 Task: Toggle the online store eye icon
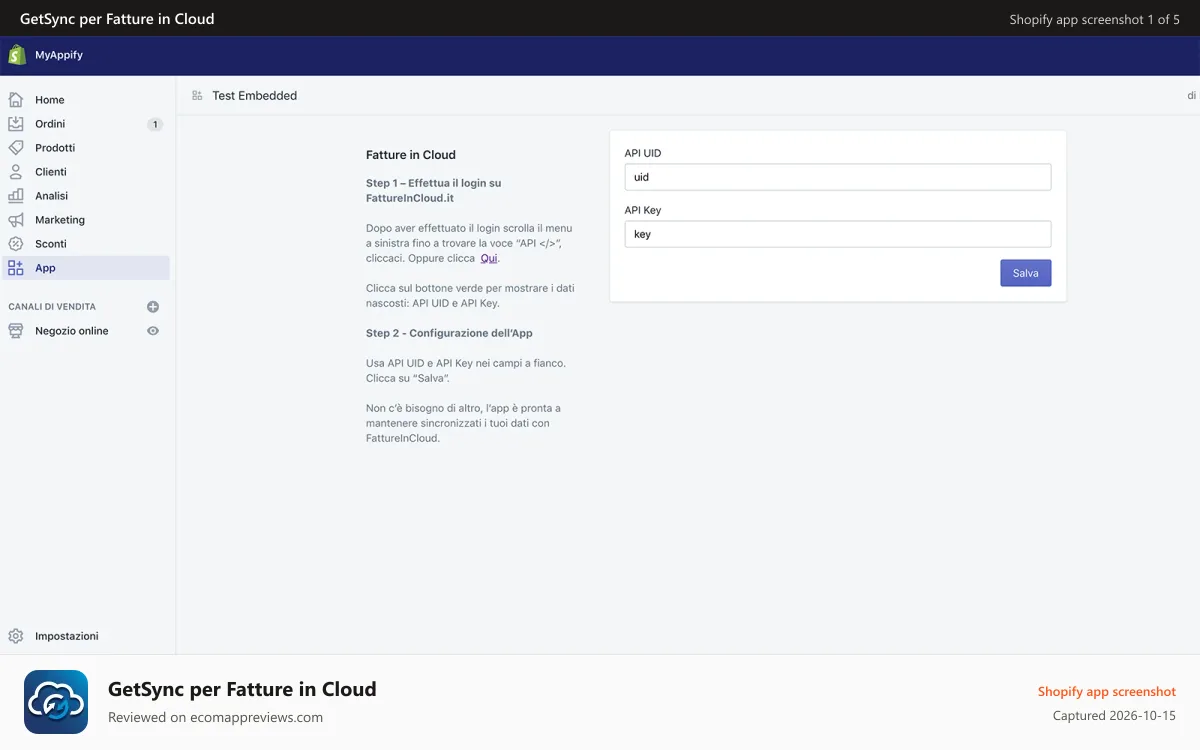(153, 331)
